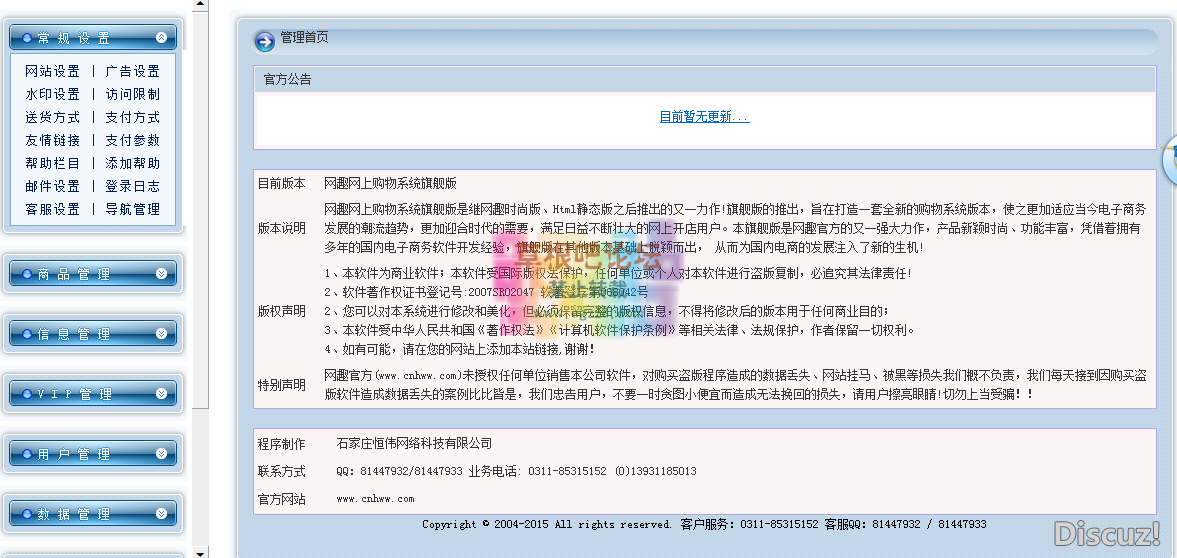Screen dimensions: 1177x558
Task: Select the 商品管理 menu header
Action: click(93, 273)
